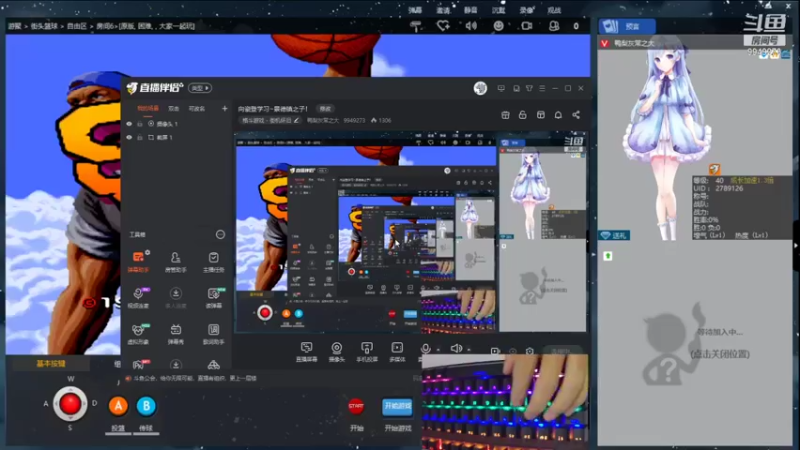Expand the mode pill button beside 直播伴侣 logo

click(200, 88)
